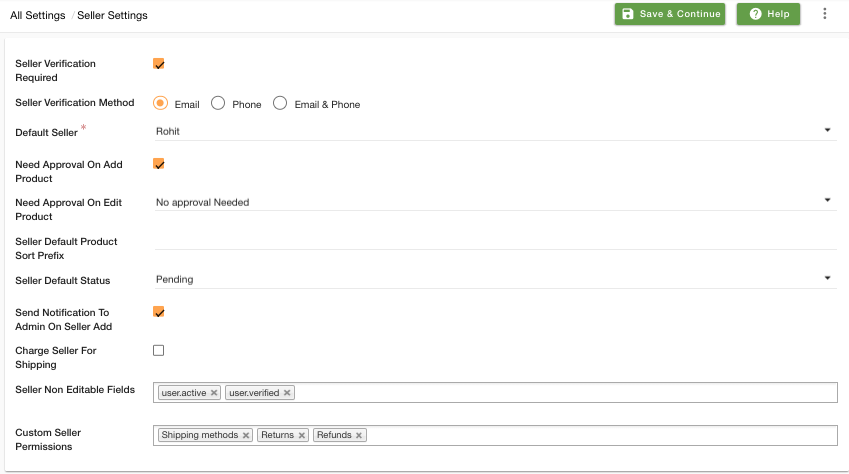
Task: Enable Charge Seller For Shipping
Action: click(x=159, y=350)
